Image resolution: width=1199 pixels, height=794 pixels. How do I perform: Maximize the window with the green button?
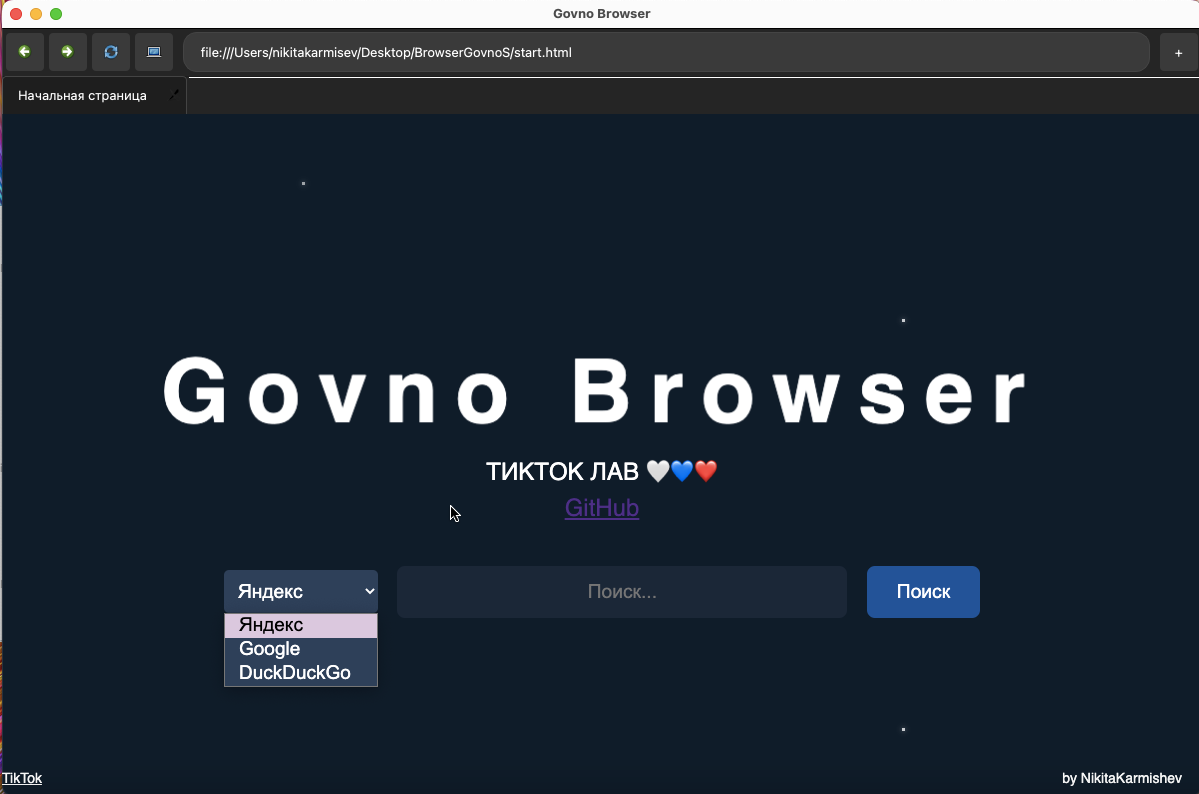pyautogui.click(x=56, y=14)
